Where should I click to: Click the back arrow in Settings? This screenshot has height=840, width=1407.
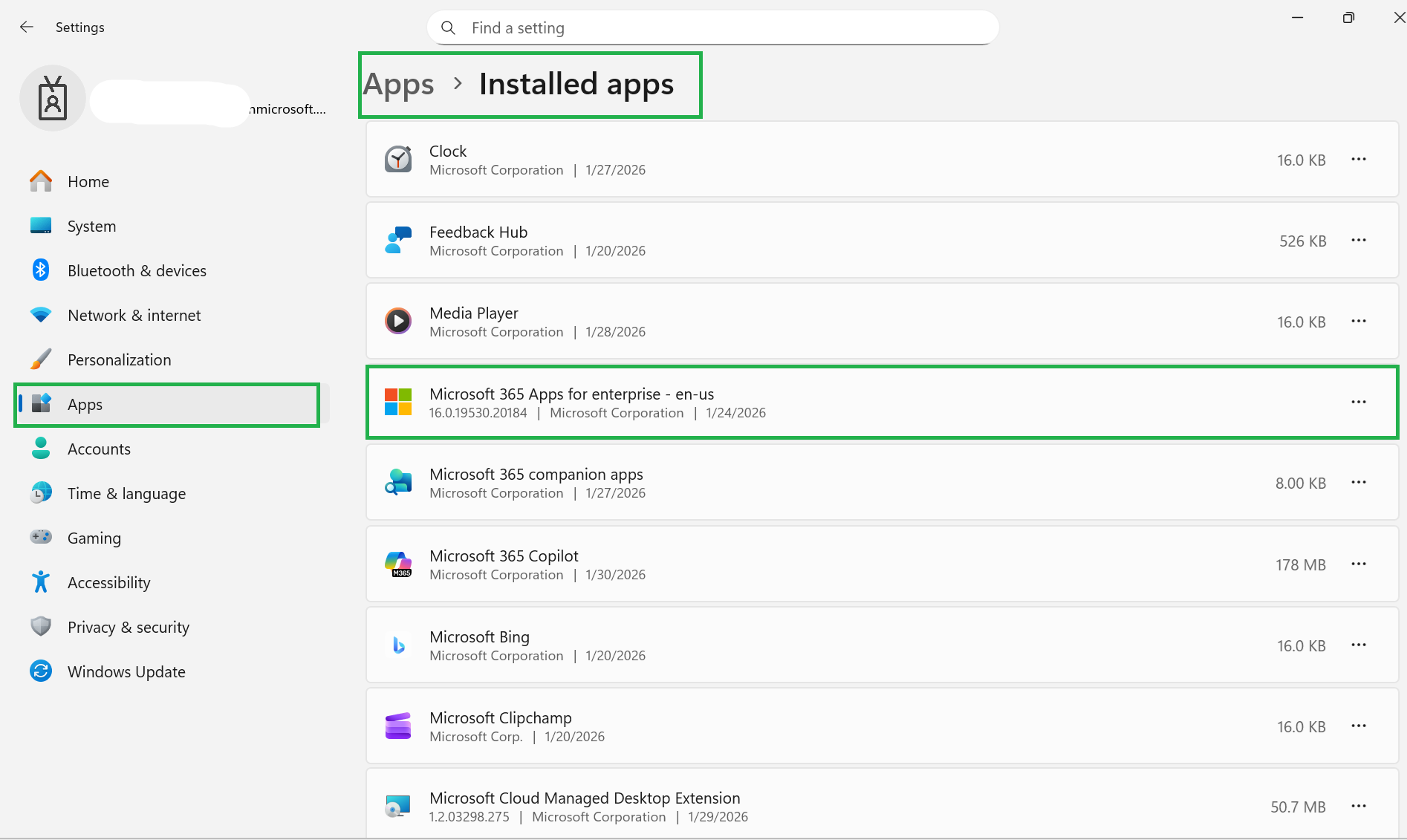[x=27, y=27]
